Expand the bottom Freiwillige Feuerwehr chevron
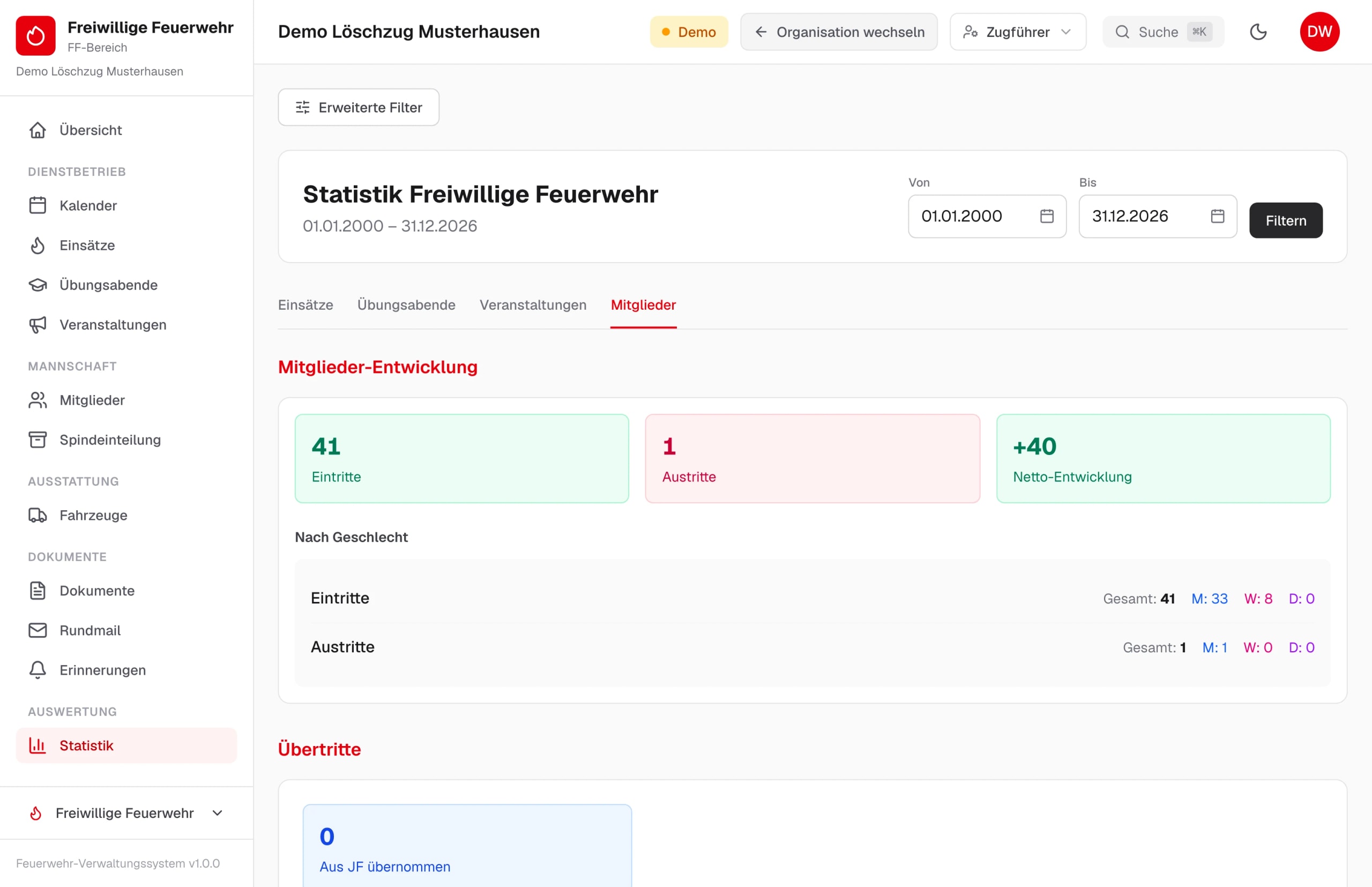The height and width of the screenshot is (887, 1372). [x=217, y=813]
